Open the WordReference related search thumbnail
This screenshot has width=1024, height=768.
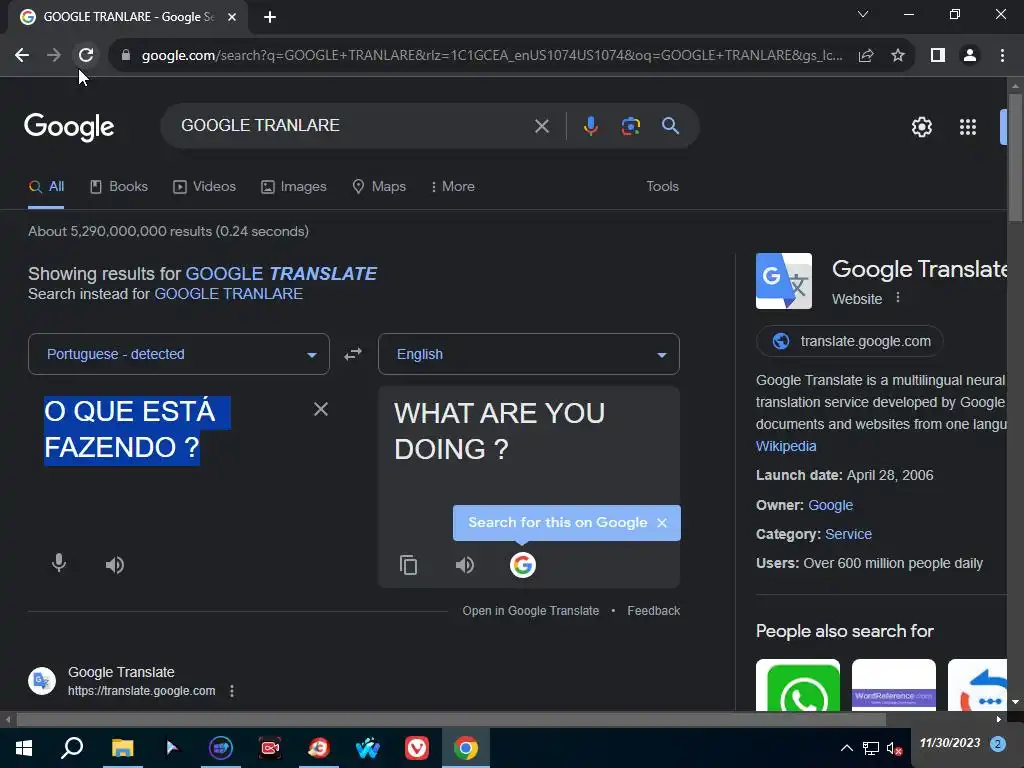(x=893, y=686)
